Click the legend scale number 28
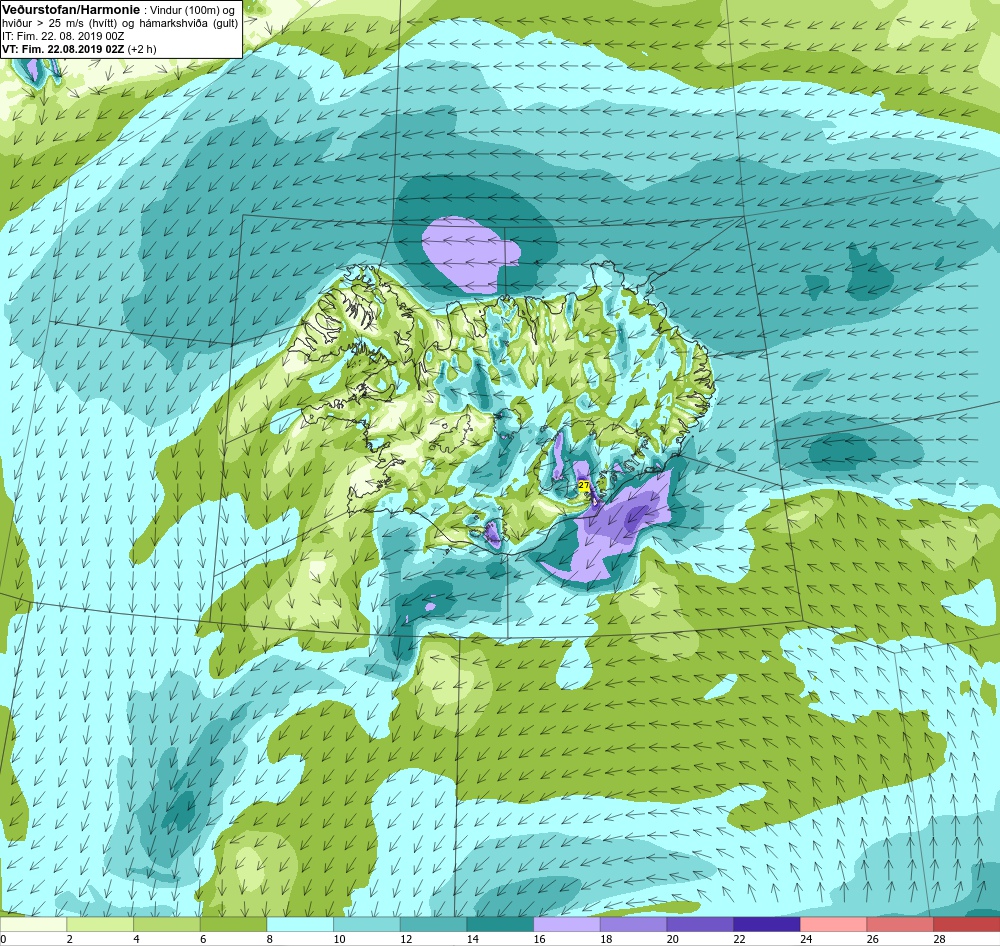 [x=939, y=939]
